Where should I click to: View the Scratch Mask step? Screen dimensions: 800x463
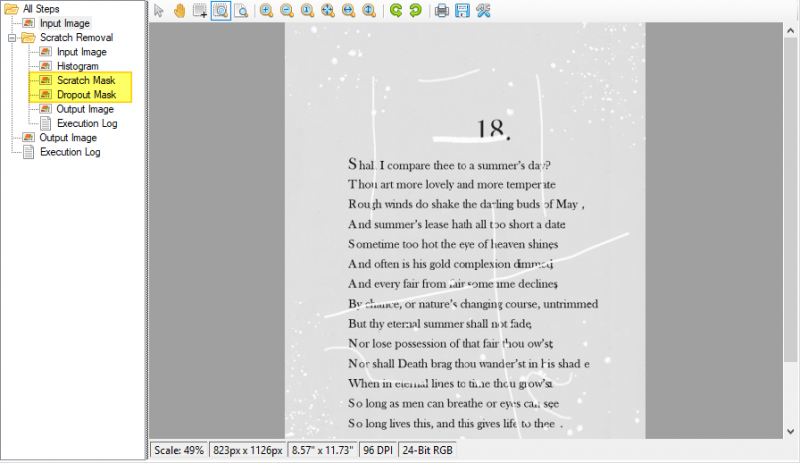[86, 80]
